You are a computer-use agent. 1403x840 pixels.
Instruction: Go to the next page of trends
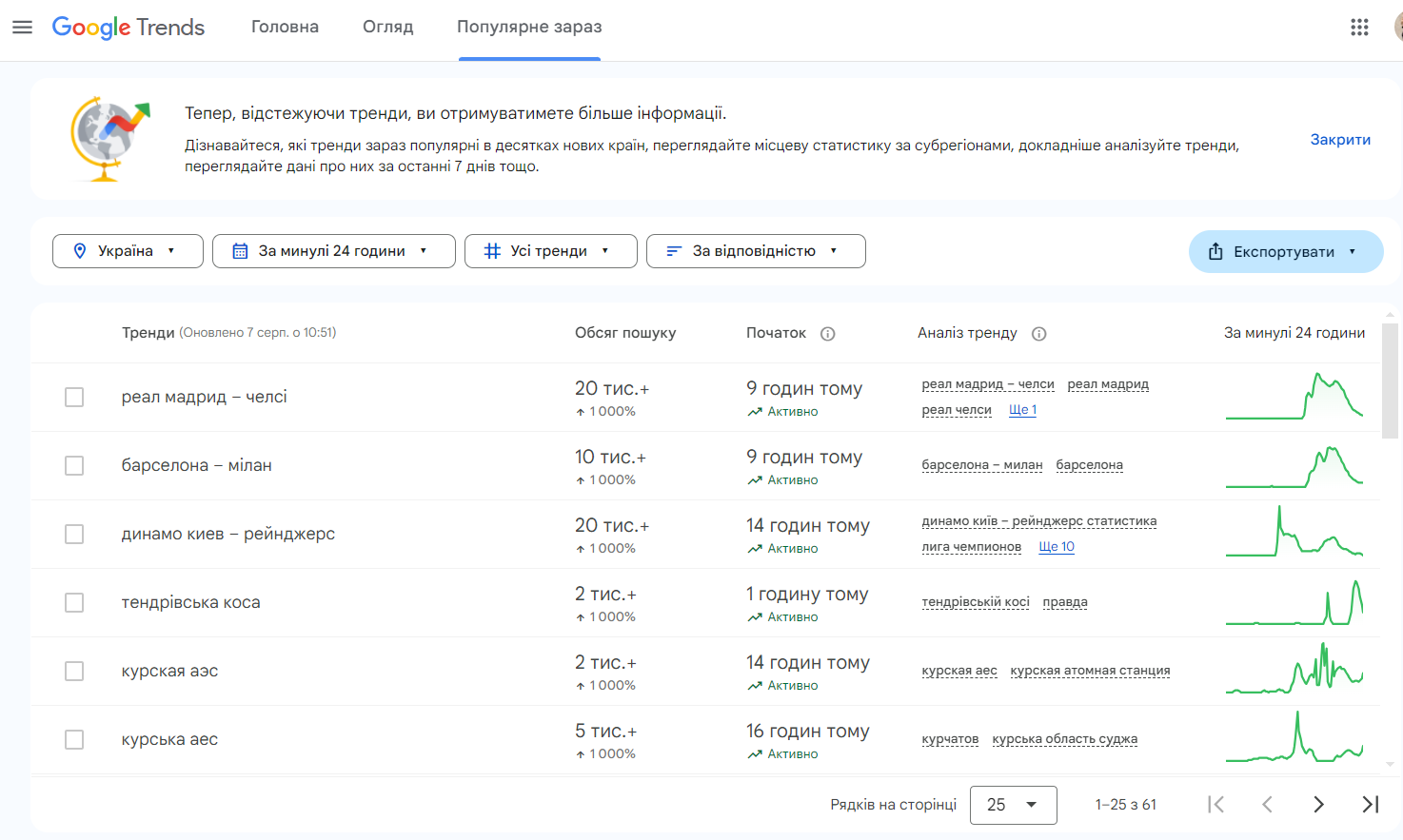[1318, 804]
